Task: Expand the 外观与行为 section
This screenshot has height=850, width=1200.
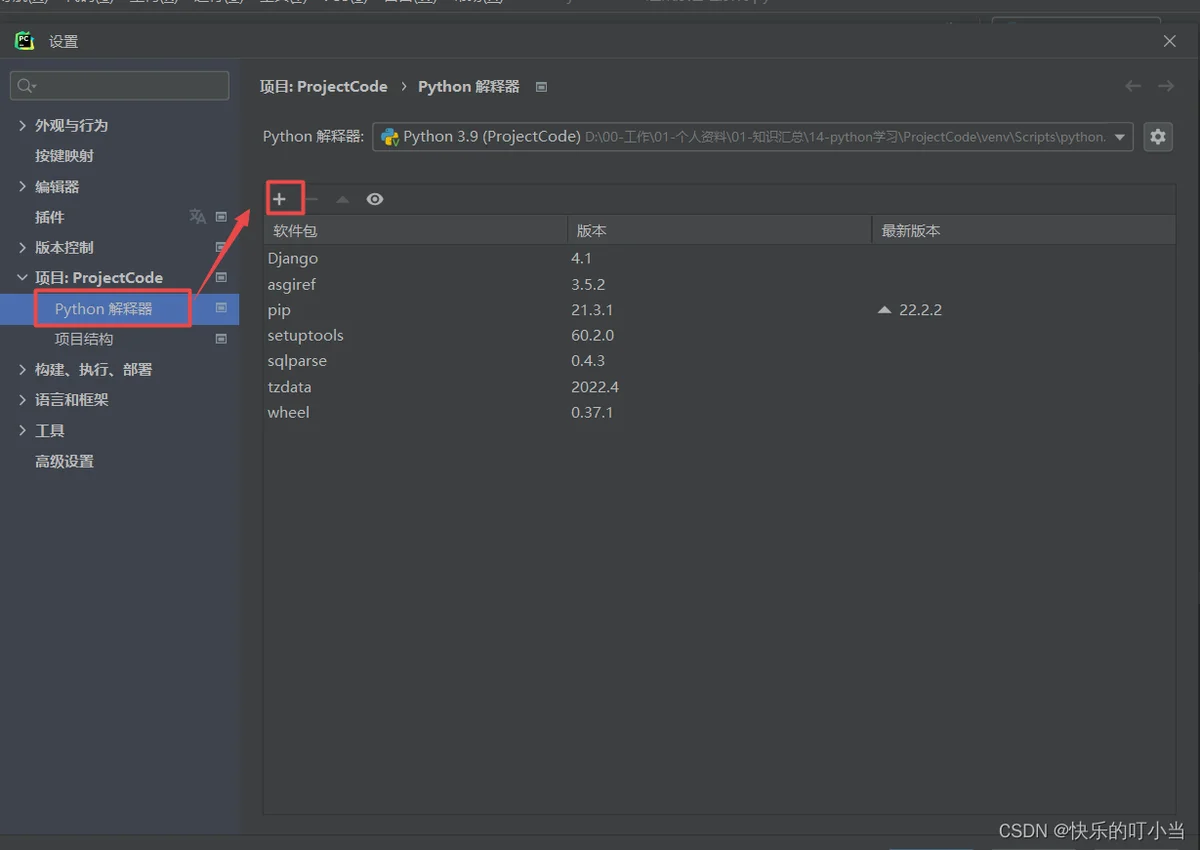Action: click(23, 125)
